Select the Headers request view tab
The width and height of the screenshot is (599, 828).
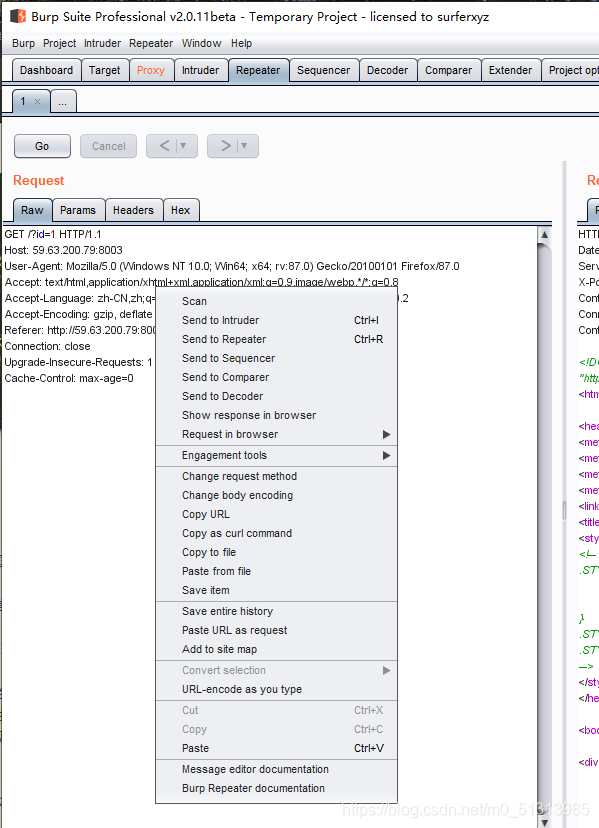pos(133,210)
